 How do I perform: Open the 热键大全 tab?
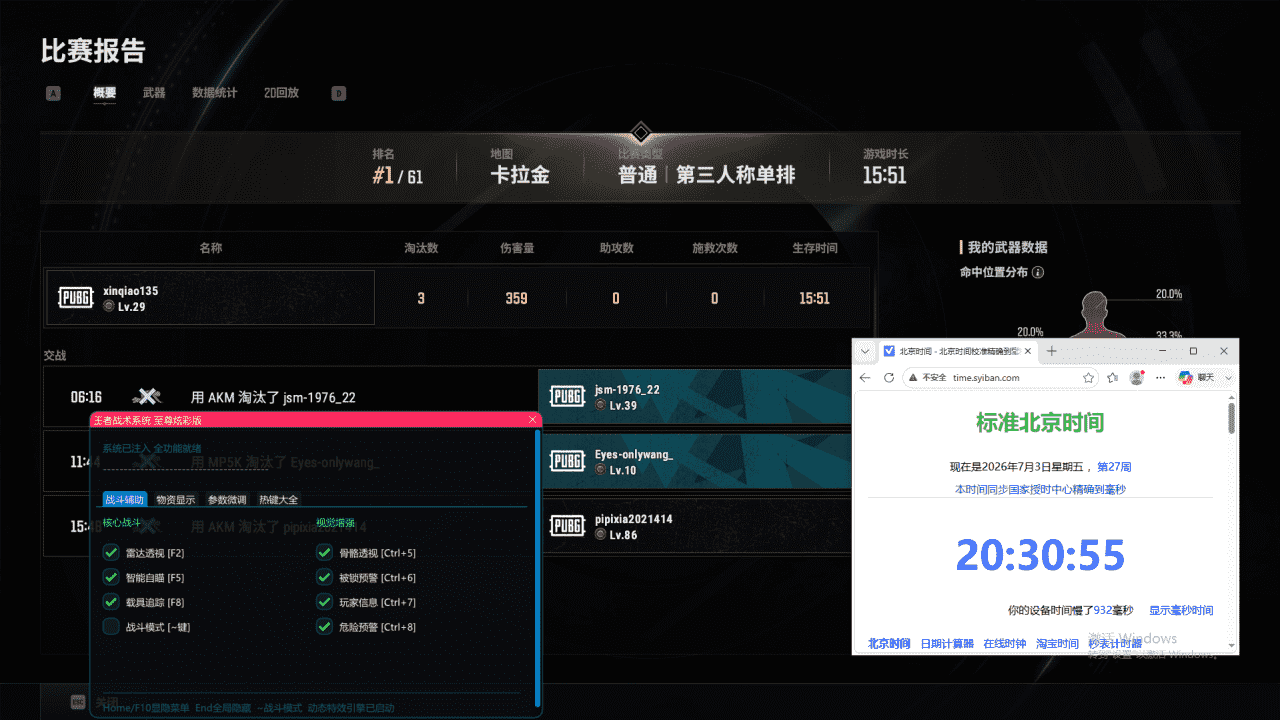click(x=278, y=499)
